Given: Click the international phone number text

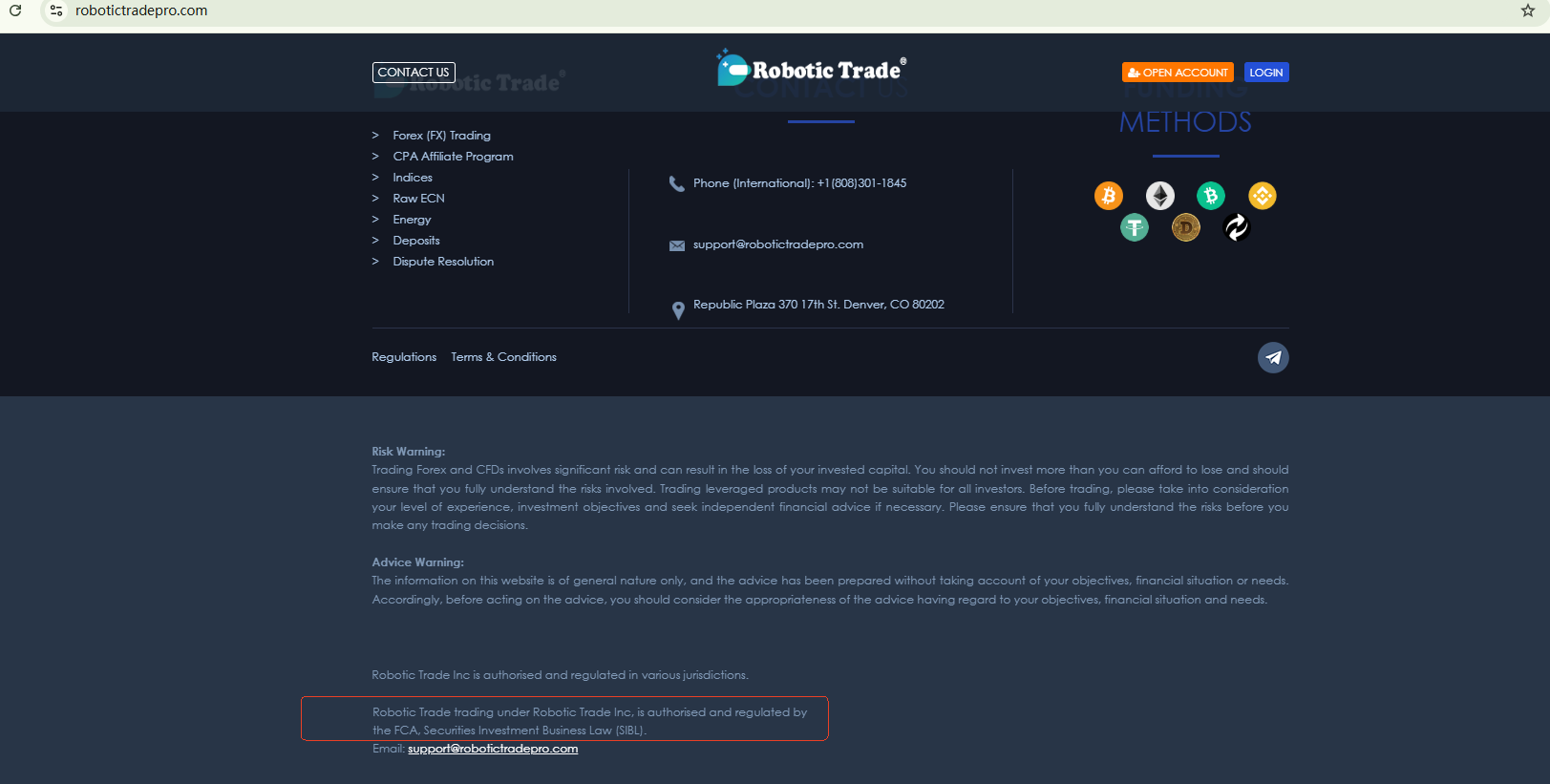Looking at the screenshot, I should coord(800,183).
